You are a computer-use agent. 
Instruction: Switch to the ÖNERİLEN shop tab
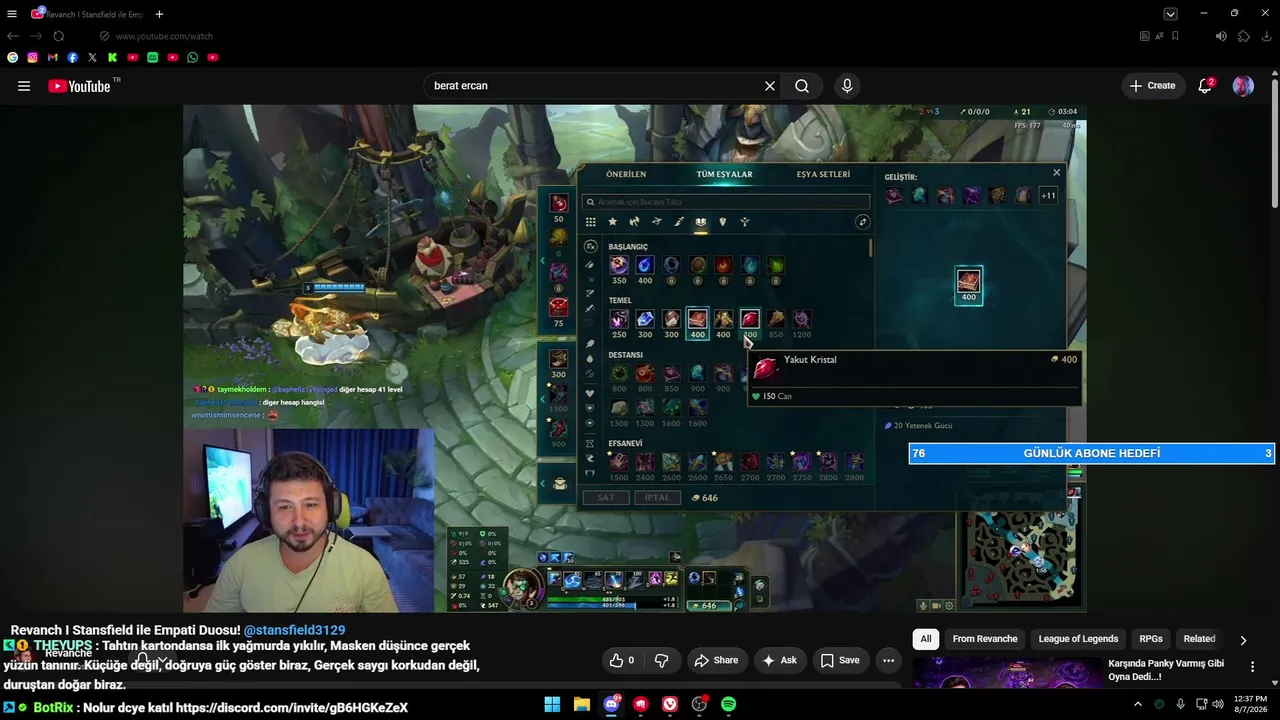tap(626, 174)
